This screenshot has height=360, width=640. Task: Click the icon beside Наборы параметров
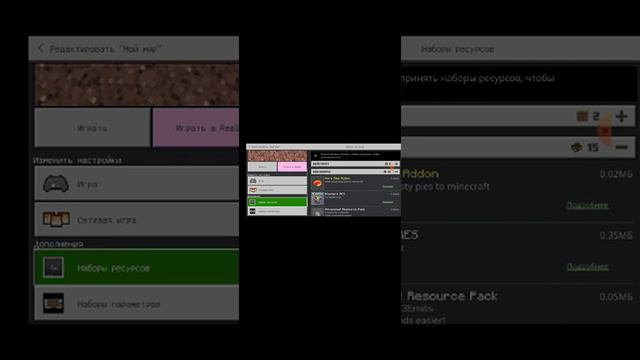53,303
